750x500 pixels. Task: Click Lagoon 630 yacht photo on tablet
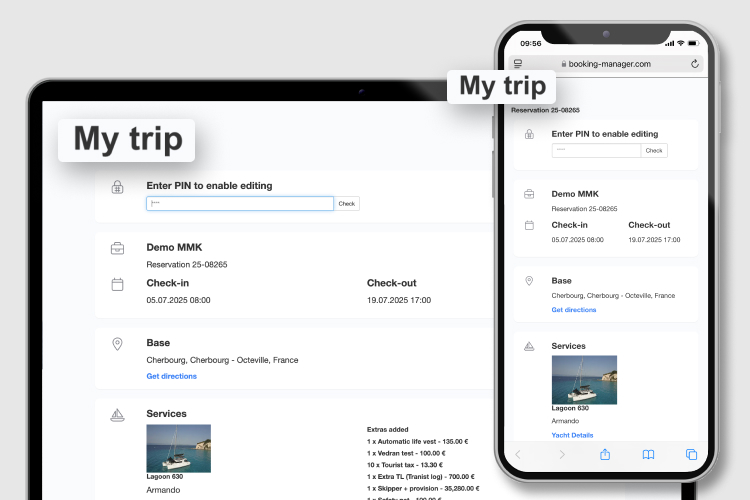pyautogui.click(x=178, y=448)
